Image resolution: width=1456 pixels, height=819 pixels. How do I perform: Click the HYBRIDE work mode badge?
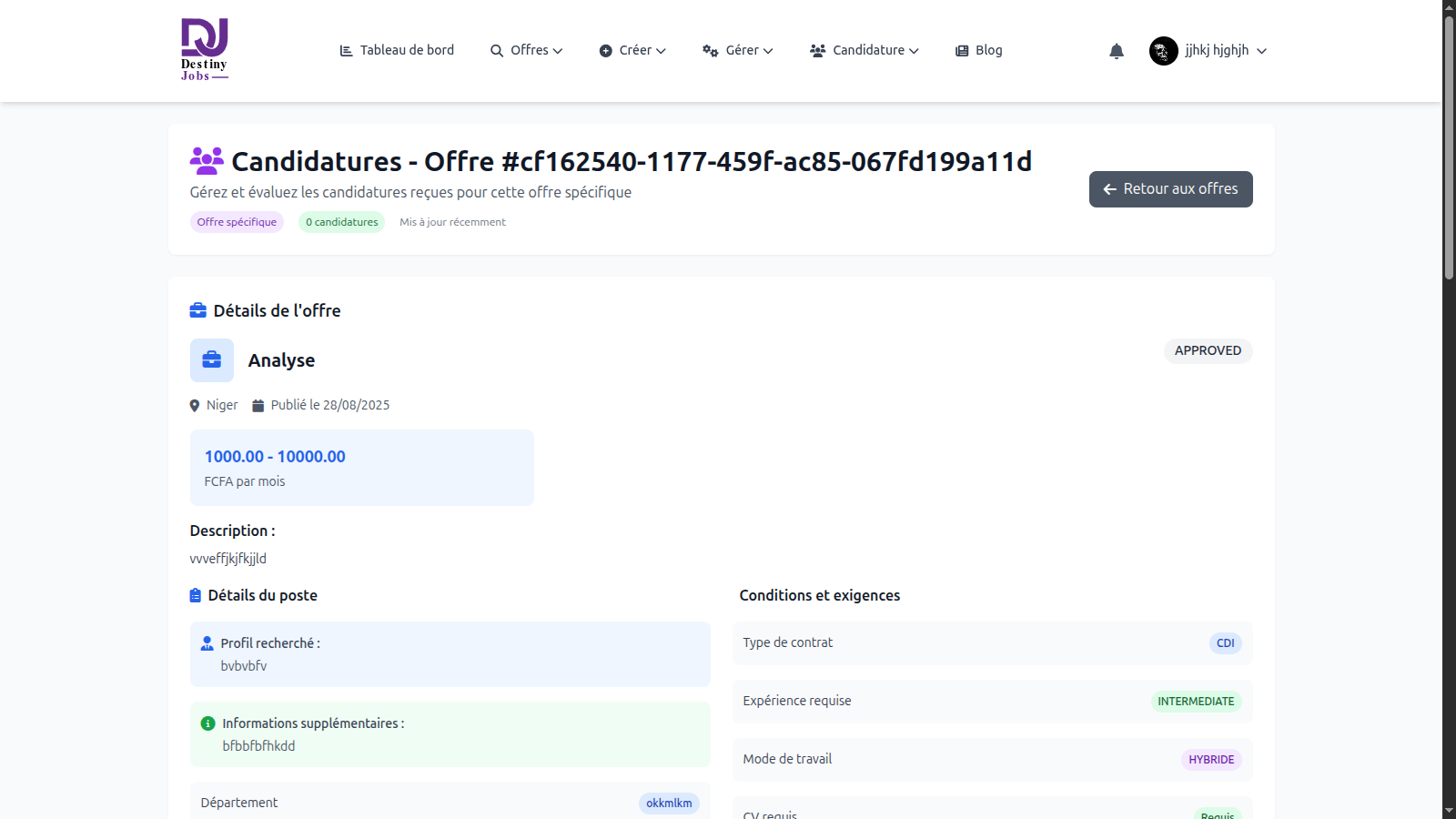click(x=1212, y=760)
